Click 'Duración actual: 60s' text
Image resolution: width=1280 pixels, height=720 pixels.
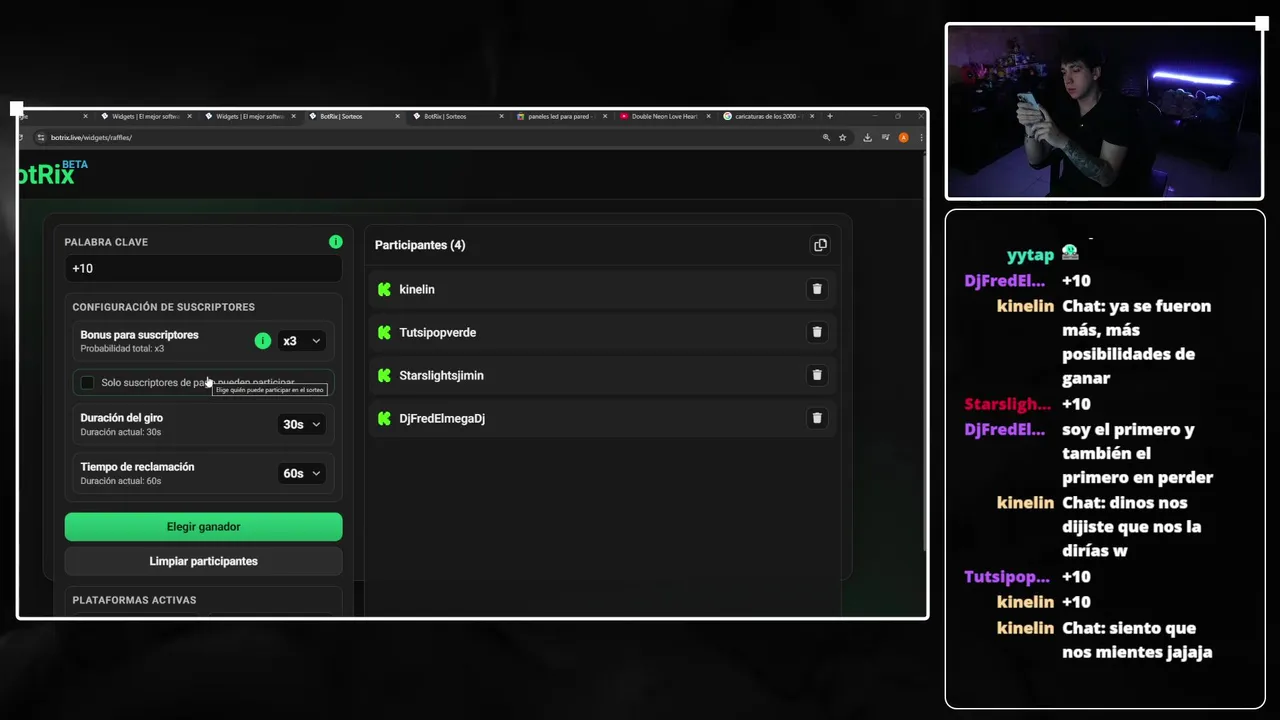point(121,481)
